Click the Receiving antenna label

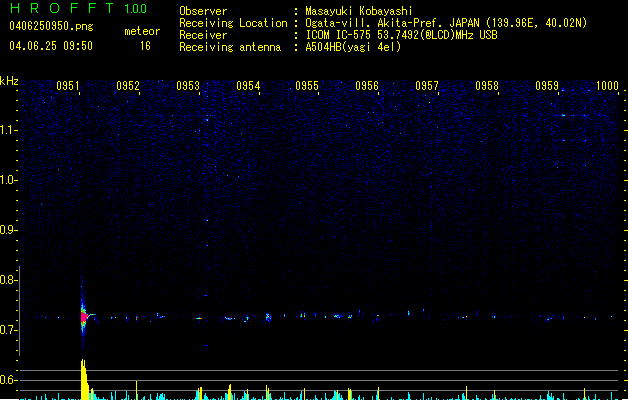[x=230, y=47]
